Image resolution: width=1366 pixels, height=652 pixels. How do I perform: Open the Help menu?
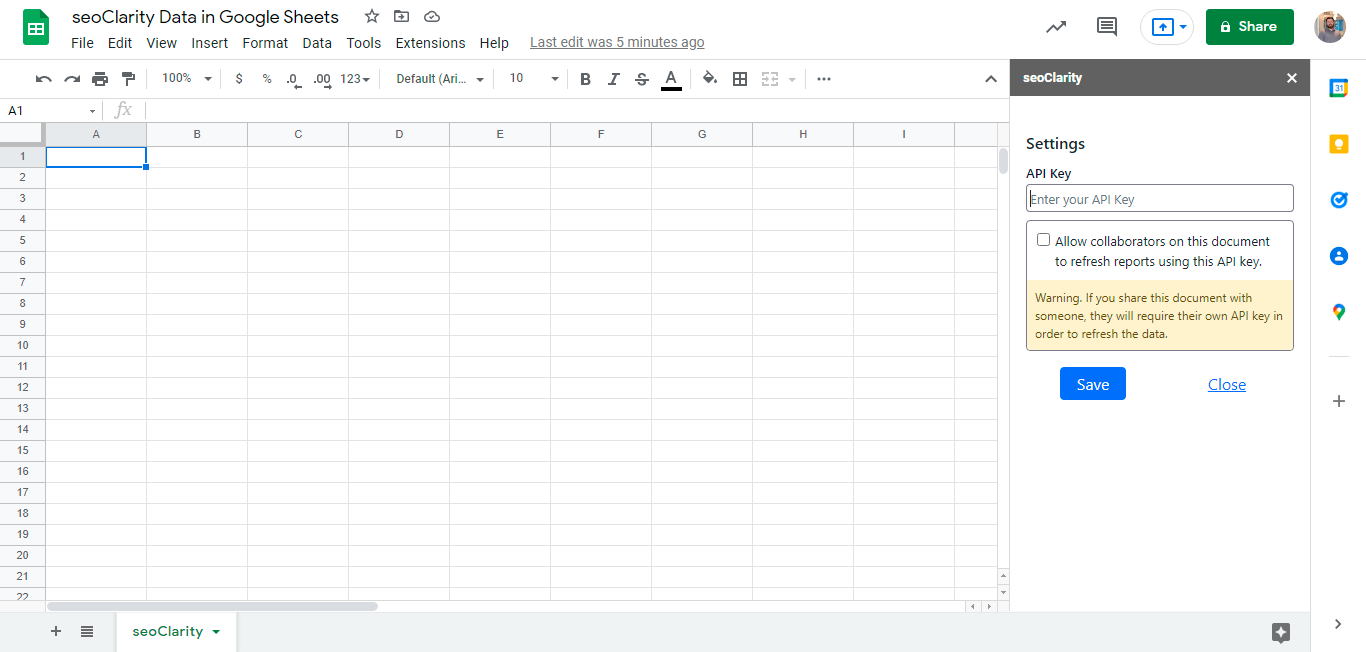494,43
